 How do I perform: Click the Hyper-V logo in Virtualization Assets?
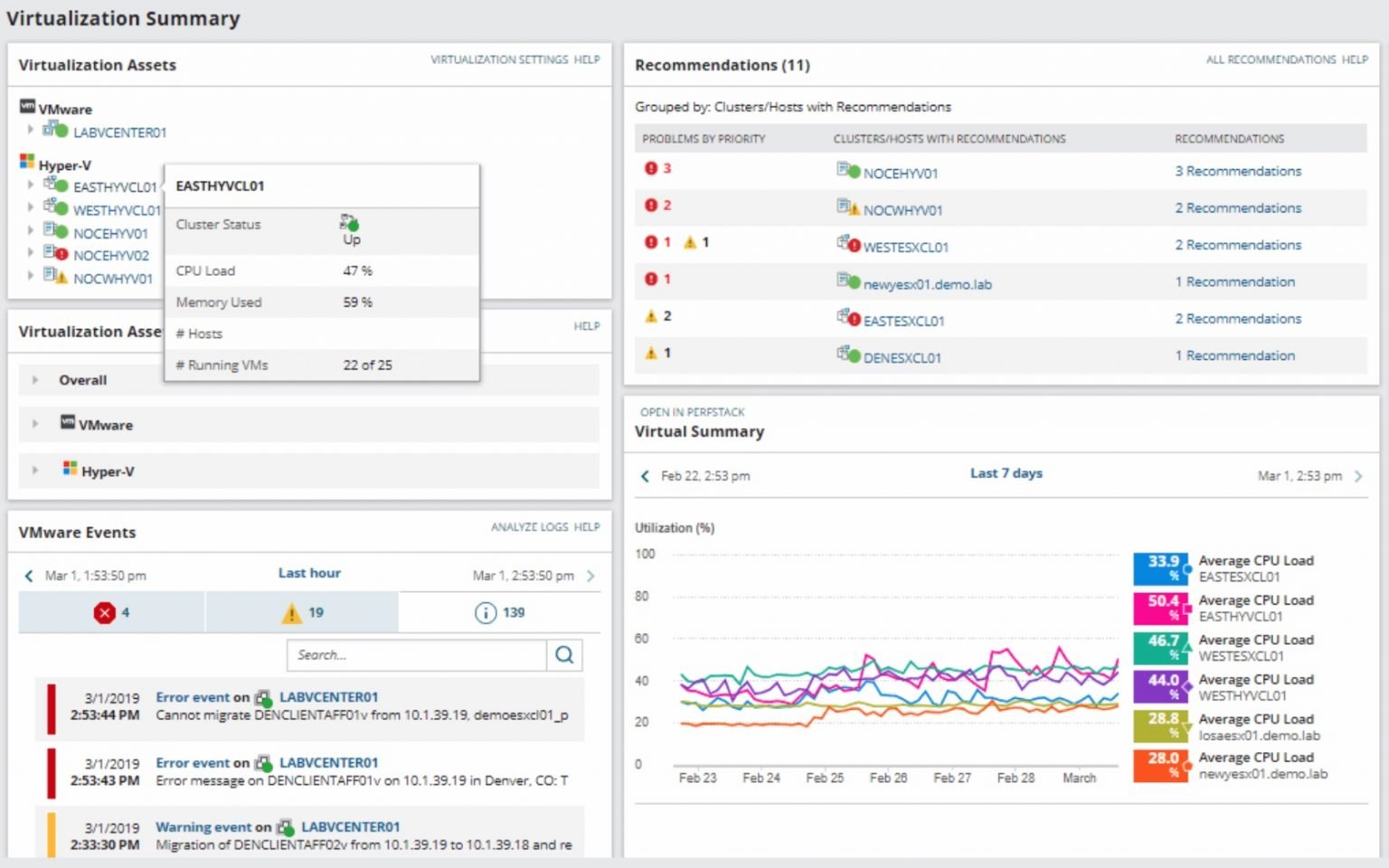(x=26, y=162)
